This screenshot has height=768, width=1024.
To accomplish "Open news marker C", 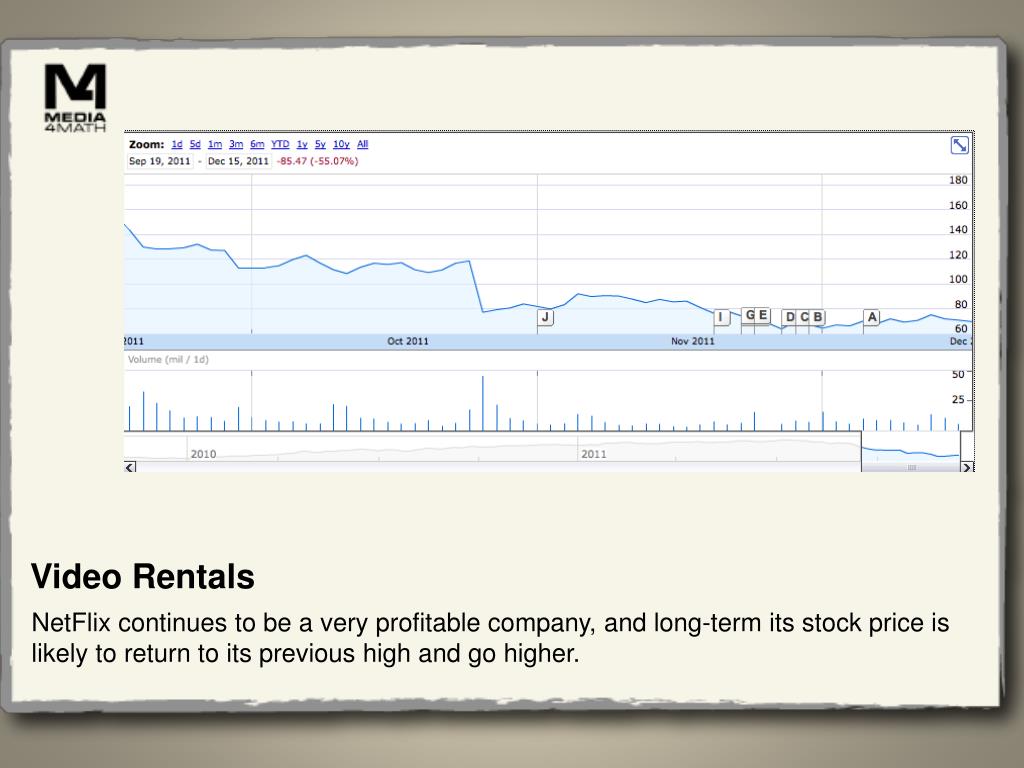I will coord(804,317).
